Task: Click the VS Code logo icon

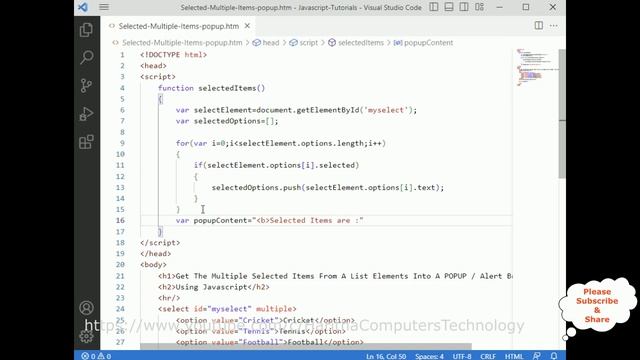Action: click(x=83, y=7)
